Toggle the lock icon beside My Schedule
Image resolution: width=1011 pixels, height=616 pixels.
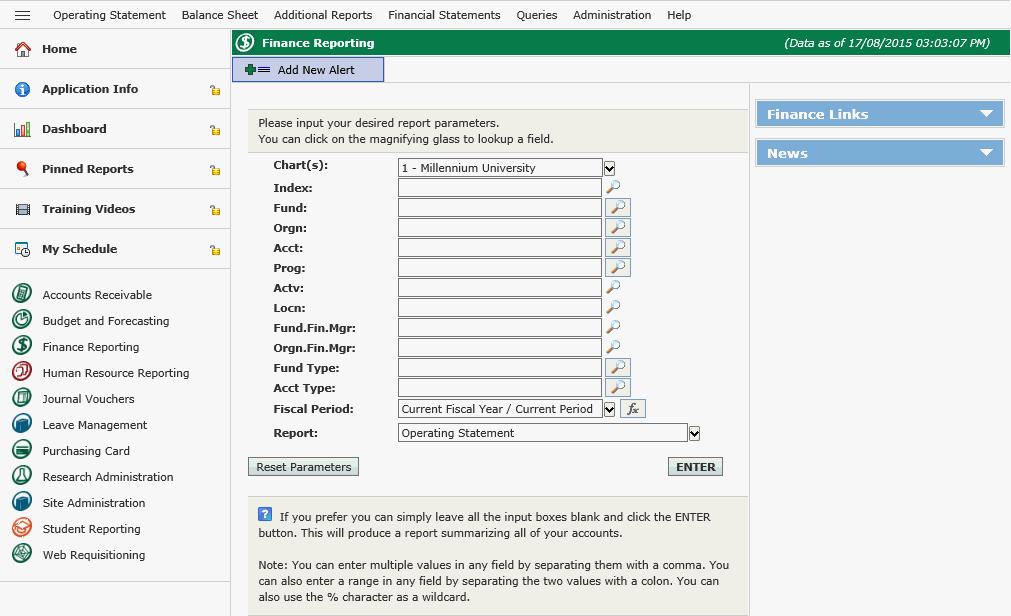click(214, 250)
